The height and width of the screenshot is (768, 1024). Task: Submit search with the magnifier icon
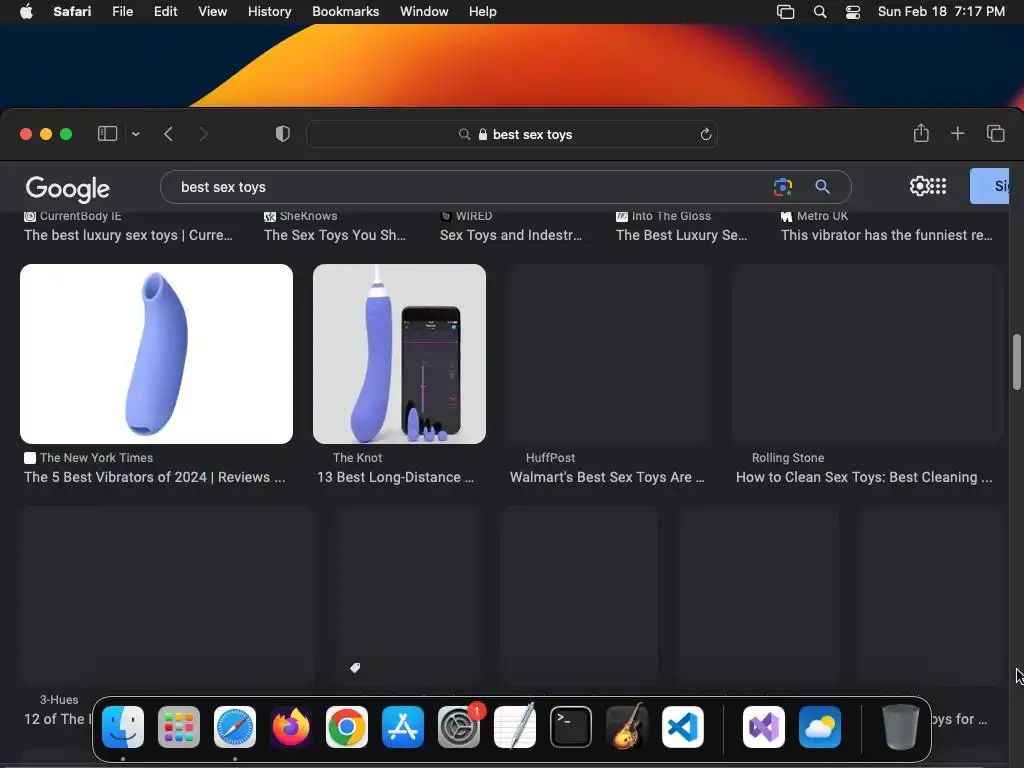click(822, 187)
